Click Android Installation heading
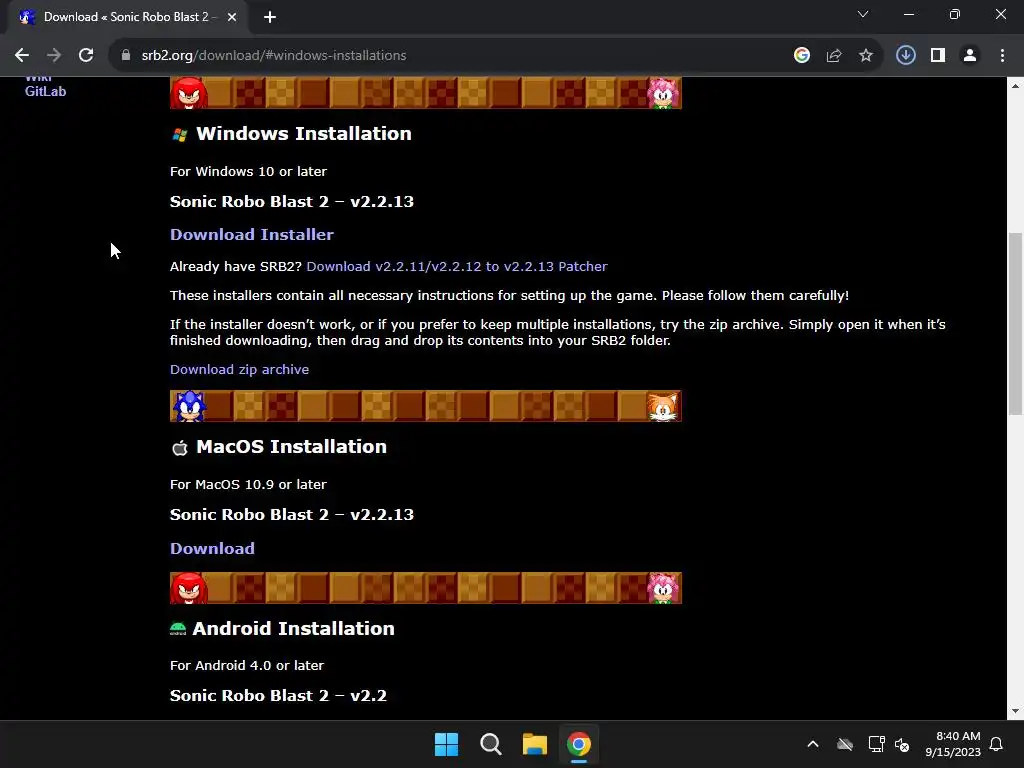The height and width of the screenshot is (768, 1024). pyautogui.click(x=293, y=628)
